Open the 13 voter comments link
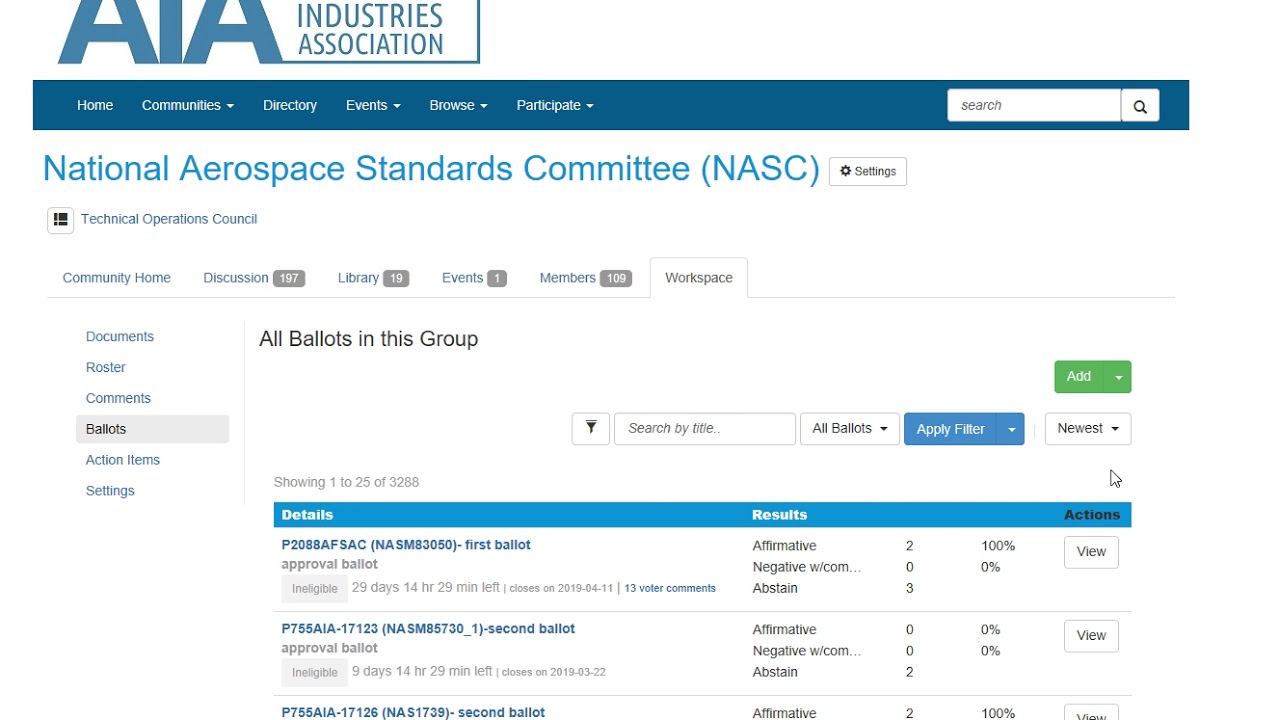Image resolution: width=1280 pixels, height=720 pixels. pos(670,588)
